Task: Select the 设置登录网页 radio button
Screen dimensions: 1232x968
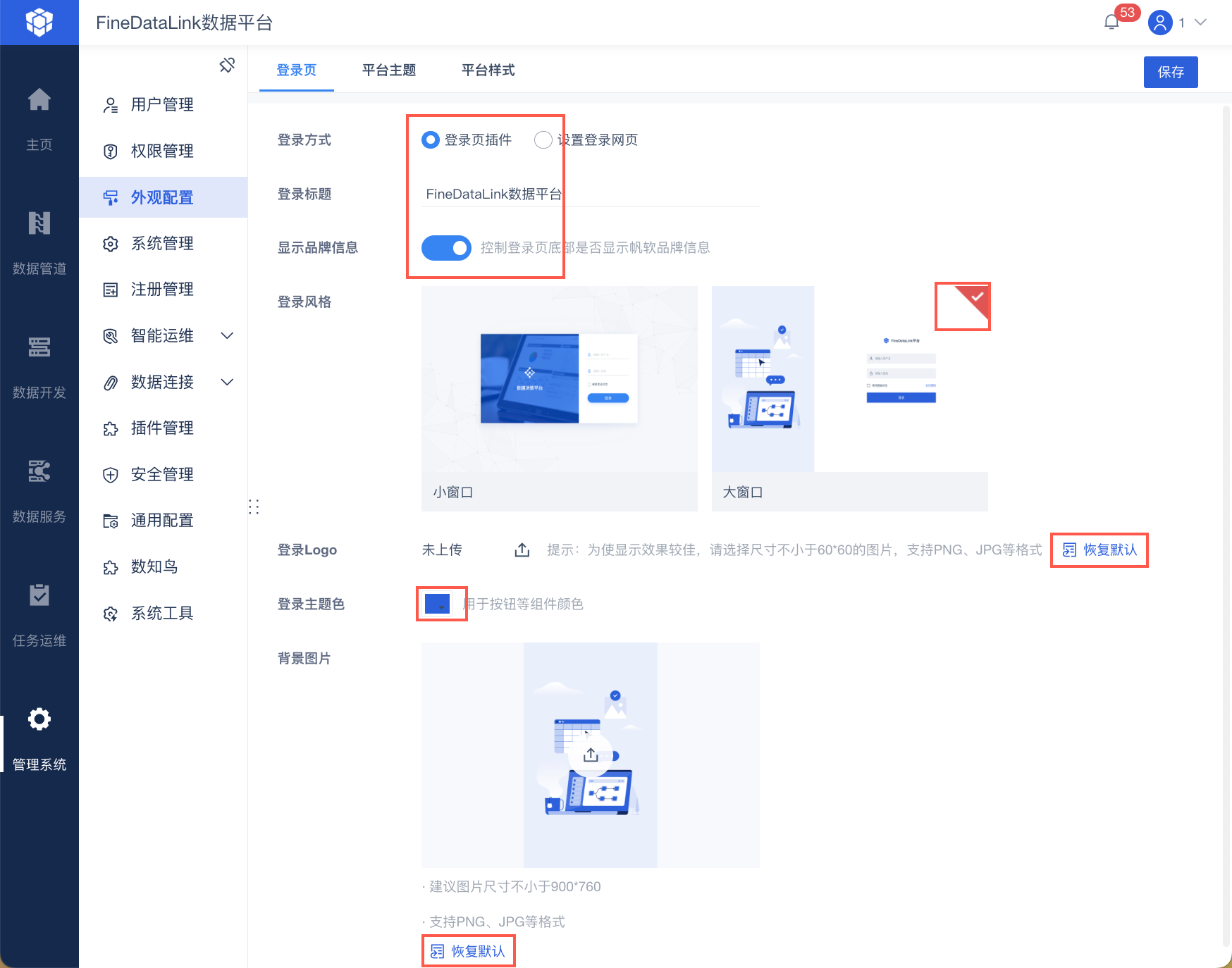Action: click(x=543, y=140)
